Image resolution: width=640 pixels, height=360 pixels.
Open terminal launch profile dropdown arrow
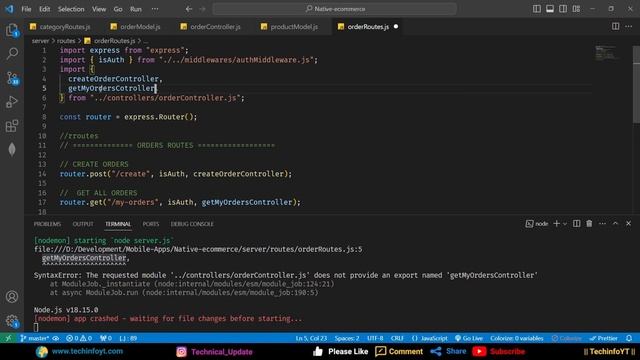(565, 224)
